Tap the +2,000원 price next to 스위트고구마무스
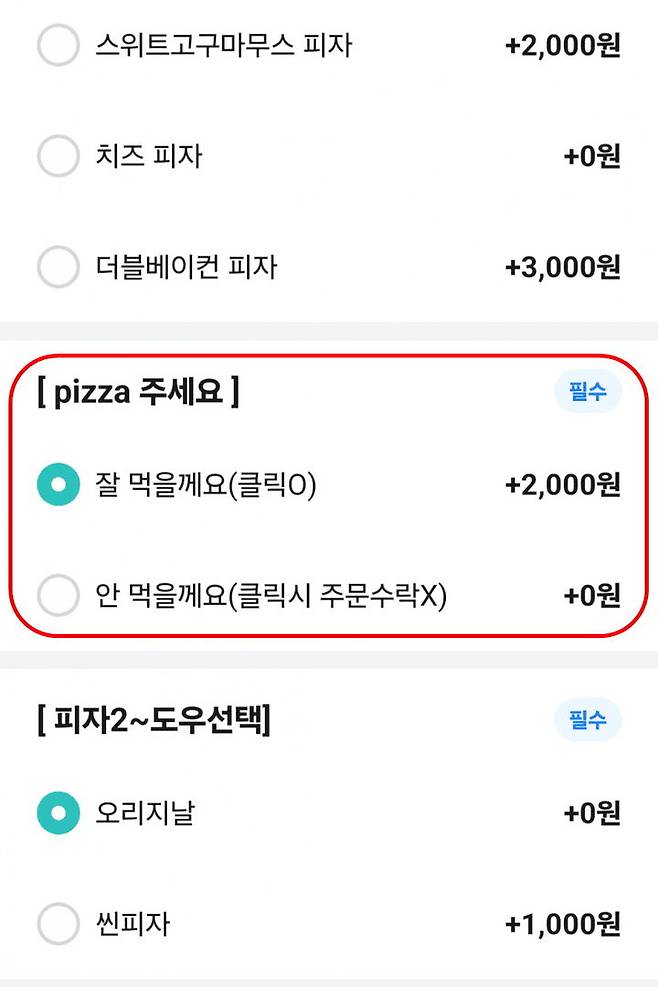This screenshot has height=987, width=658. pos(563,43)
